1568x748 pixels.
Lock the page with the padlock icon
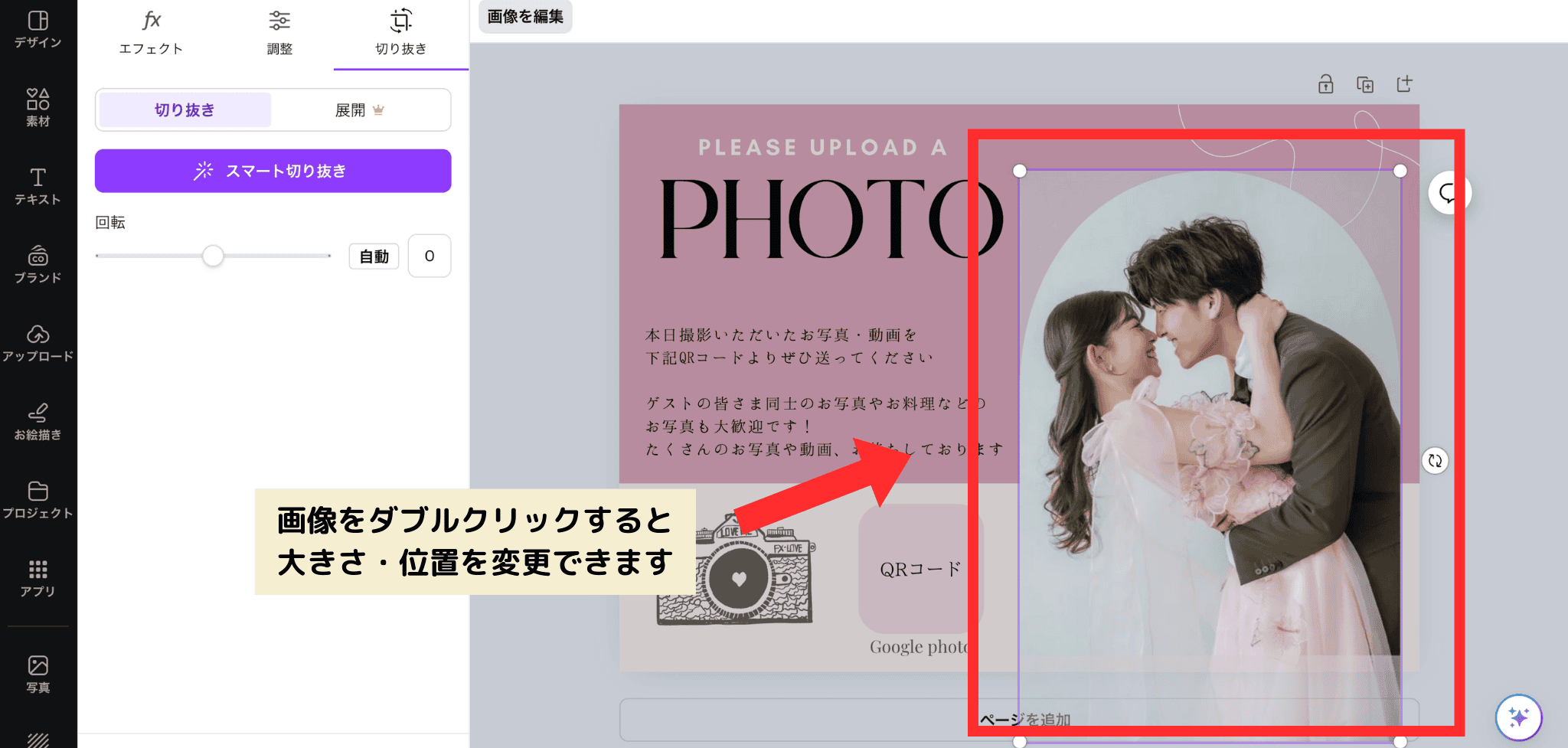tap(1325, 84)
